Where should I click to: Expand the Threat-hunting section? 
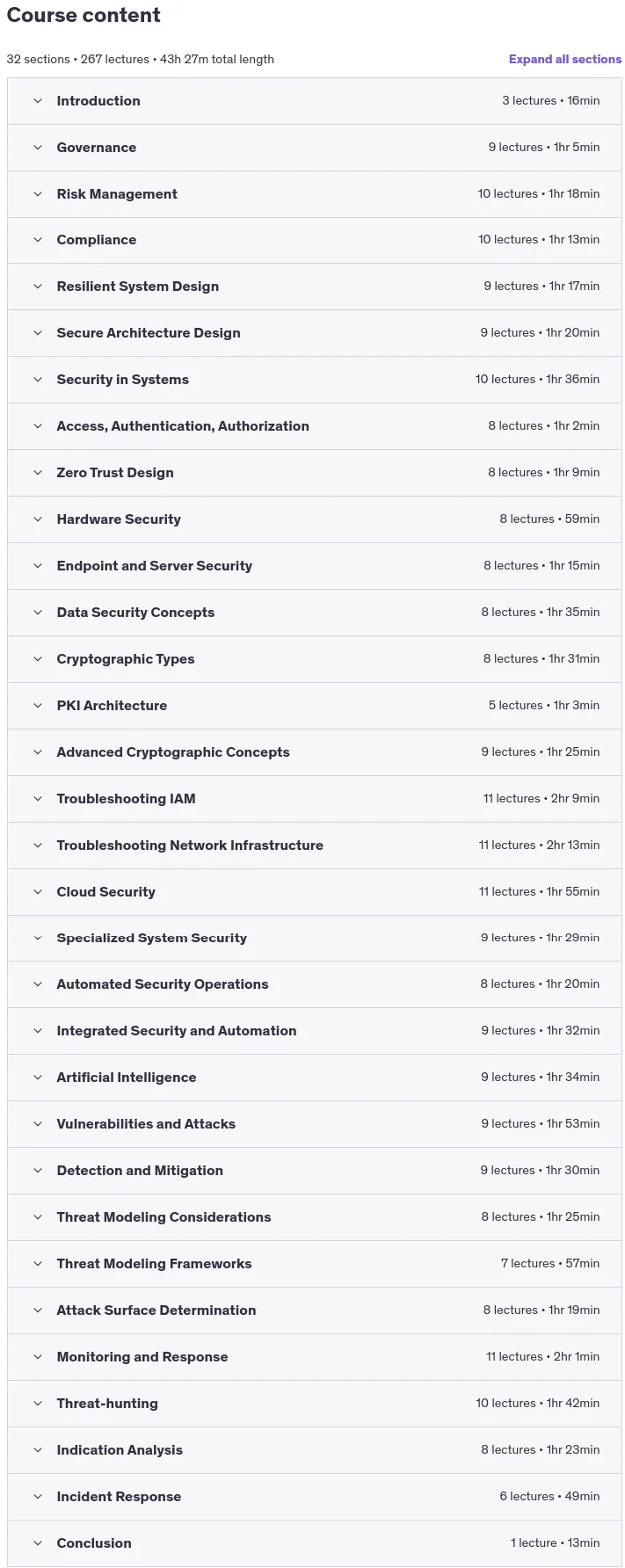(x=315, y=1404)
